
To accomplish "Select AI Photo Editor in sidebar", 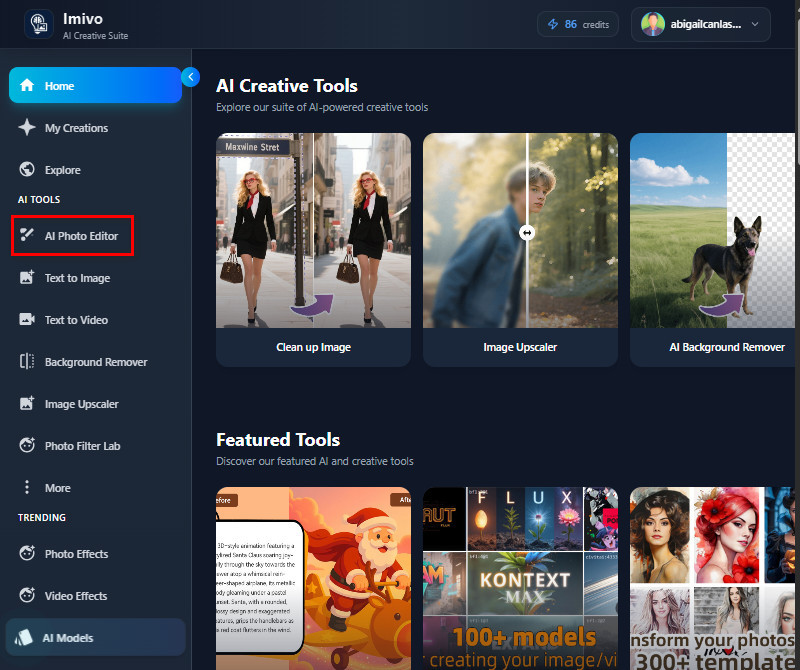I will [72, 235].
